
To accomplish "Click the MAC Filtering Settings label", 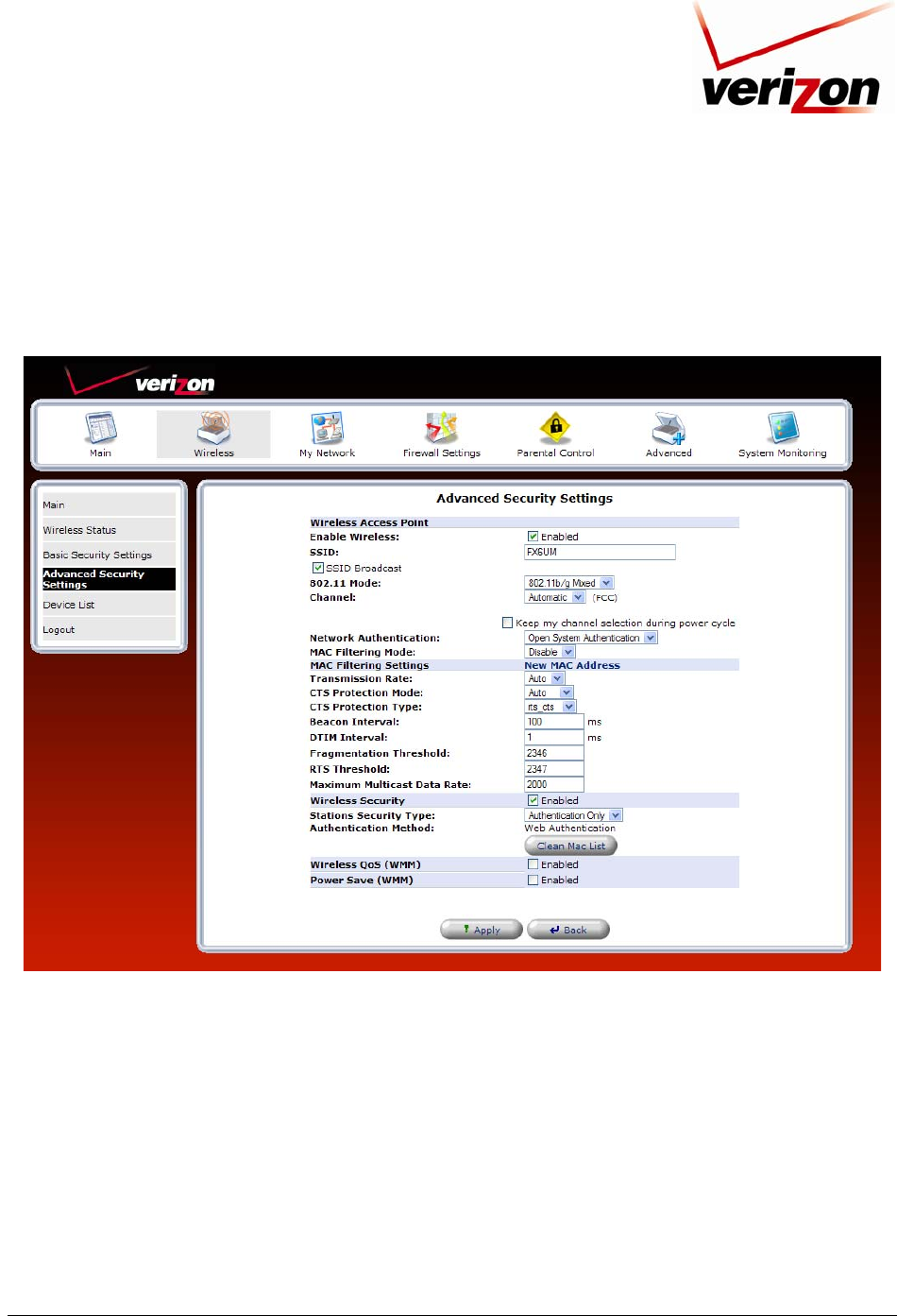I will coord(369,665).
